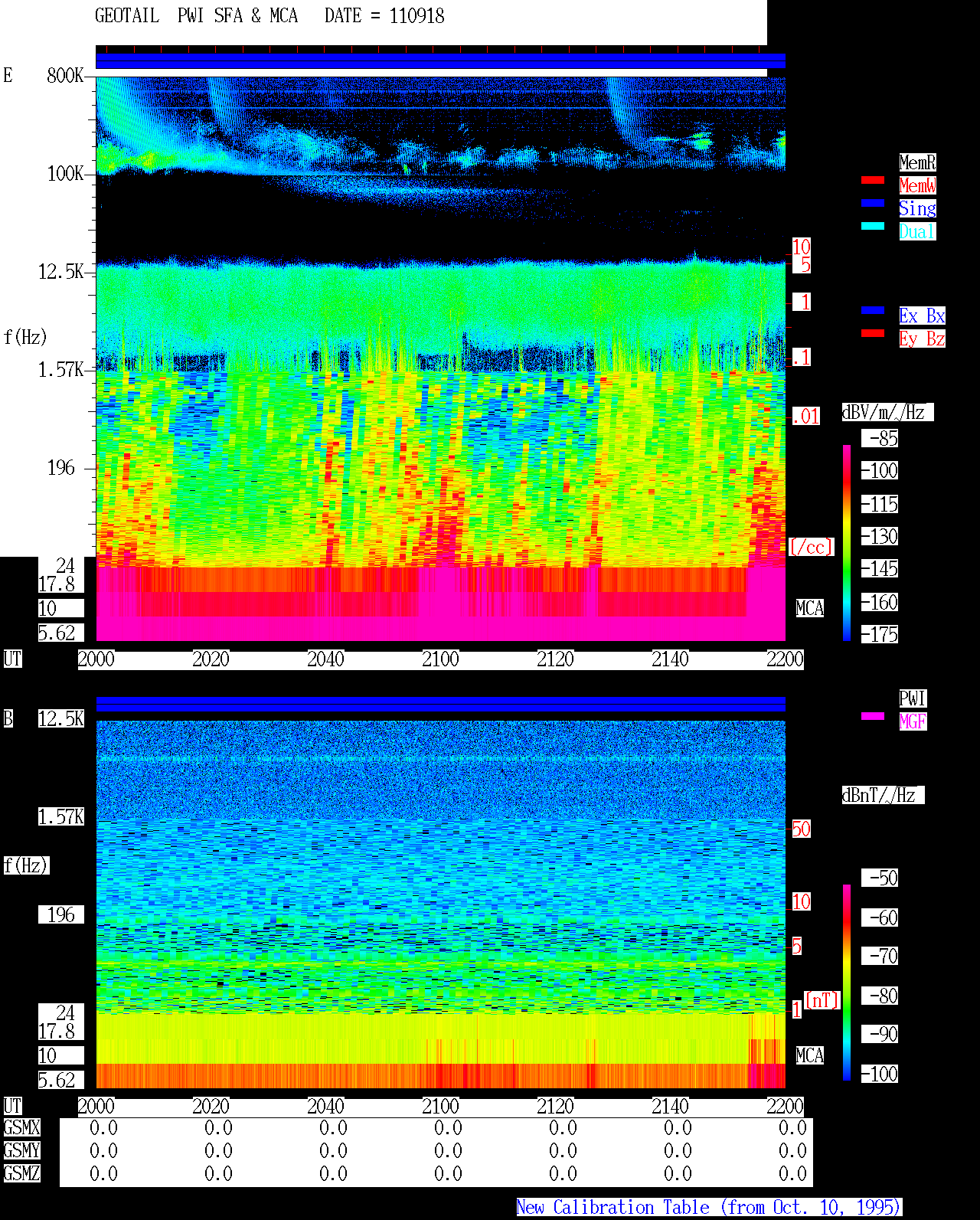Click the DATE = 110918 text

(x=384, y=16)
